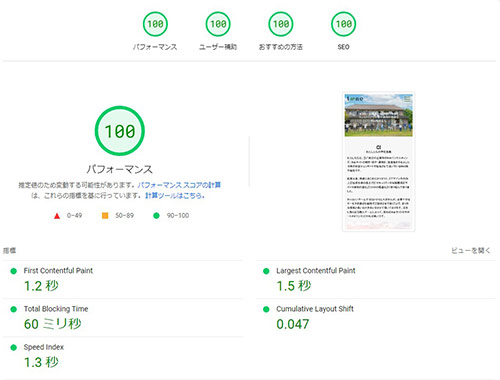Click the SEO label under top gauge
Image resolution: width=500 pixels, height=380 pixels.
click(343, 47)
